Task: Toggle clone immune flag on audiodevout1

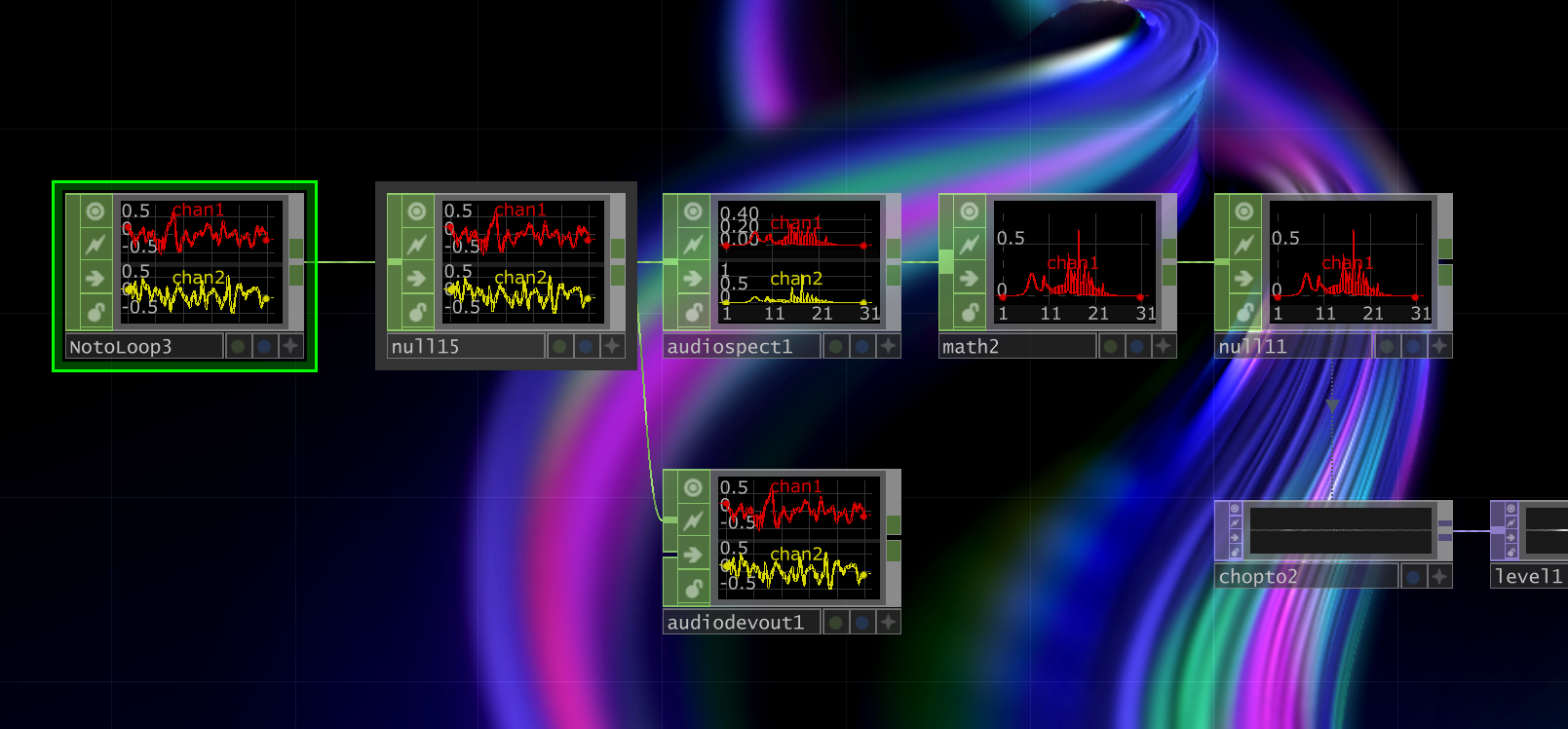Action: 693,520
